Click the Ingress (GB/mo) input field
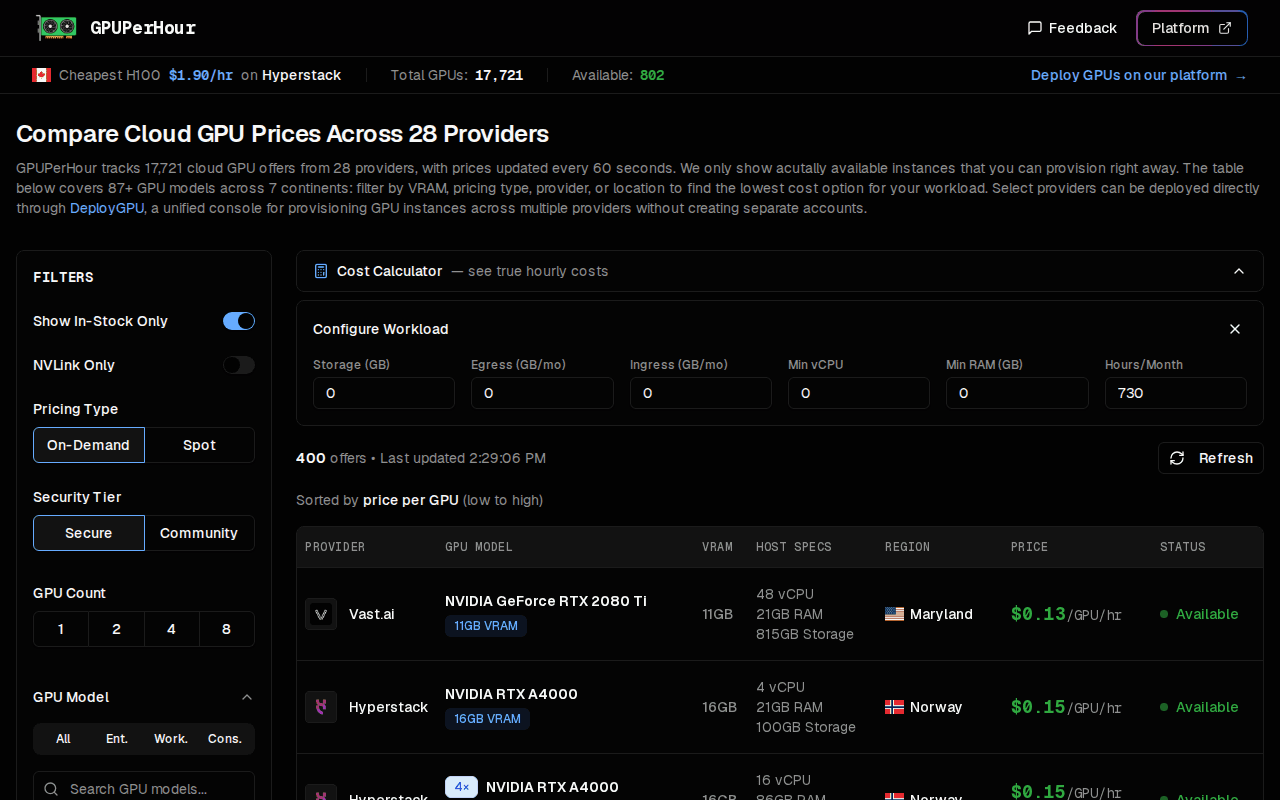This screenshot has width=1280, height=800. [701, 393]
